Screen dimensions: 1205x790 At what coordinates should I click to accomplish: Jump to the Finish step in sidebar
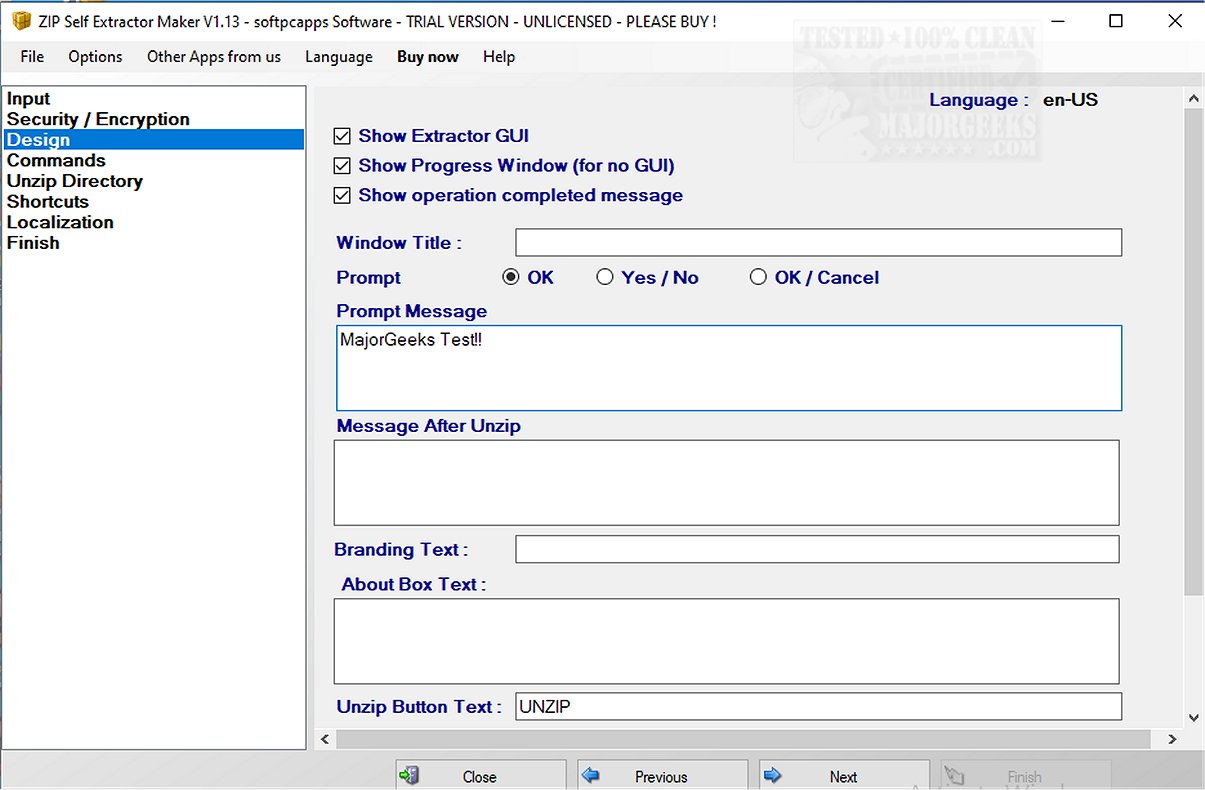tap(154, 243)
